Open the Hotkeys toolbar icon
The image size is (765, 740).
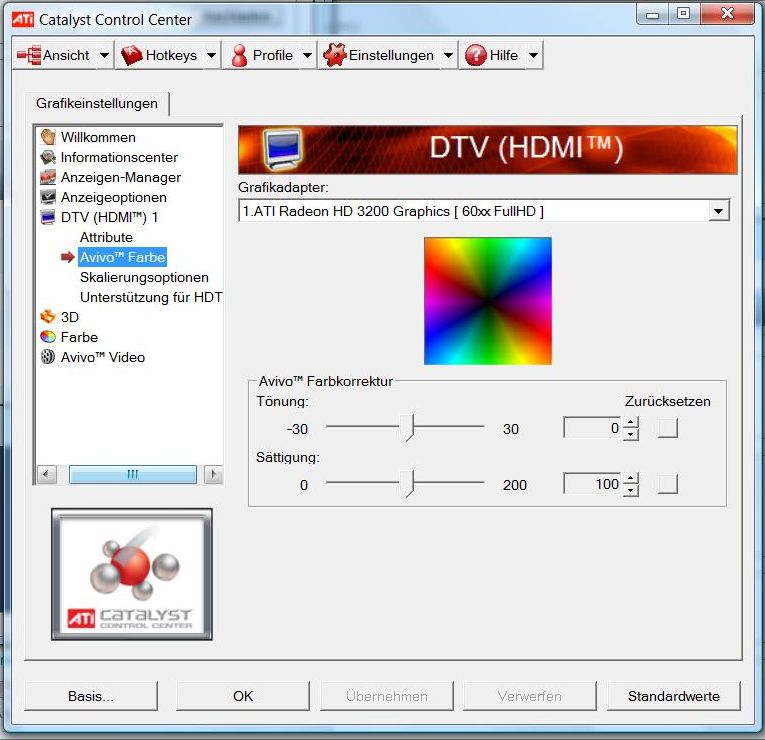pyautogui.click(x=132, y=56)
